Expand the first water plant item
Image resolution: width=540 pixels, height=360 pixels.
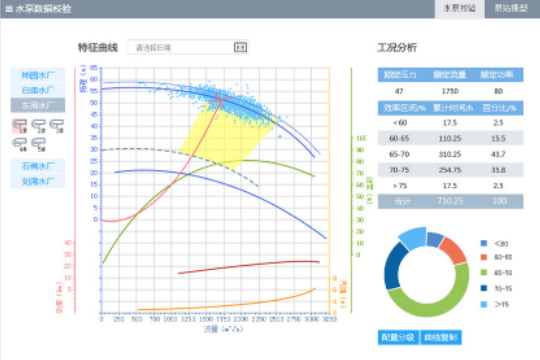point(38,75)
